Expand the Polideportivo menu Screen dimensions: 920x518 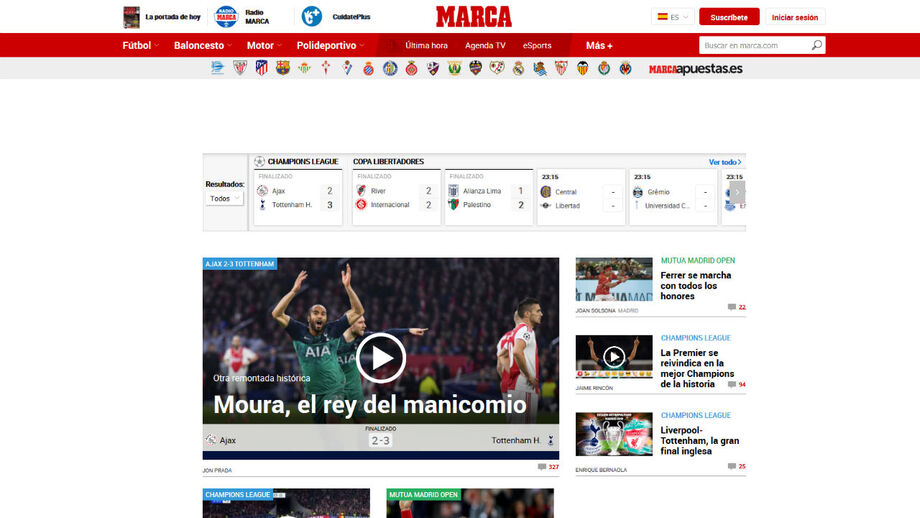click(x=330, y=45)
